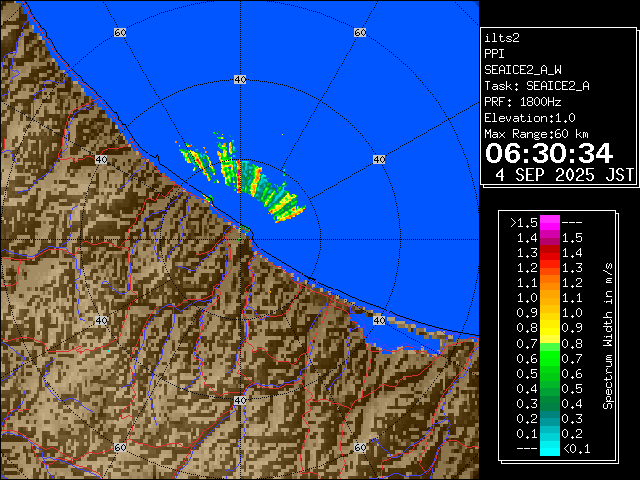Click the 'Task: SEAICE2_A' line
This screenshot has height=480, width=640.
pos(536,85)
